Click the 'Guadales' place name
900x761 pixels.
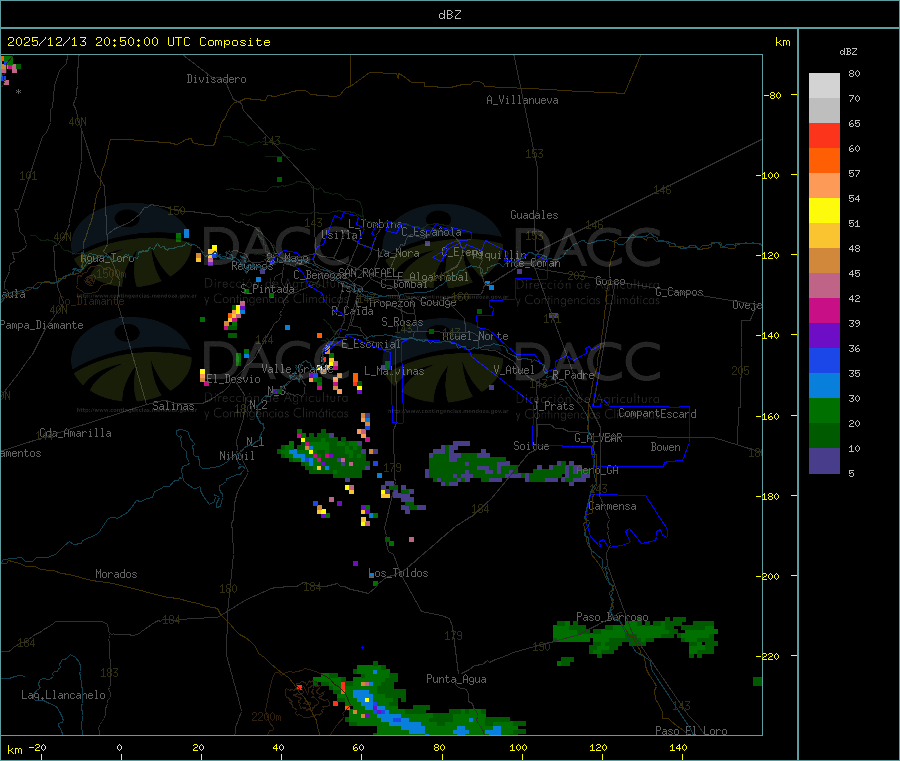tap(534, 215)
